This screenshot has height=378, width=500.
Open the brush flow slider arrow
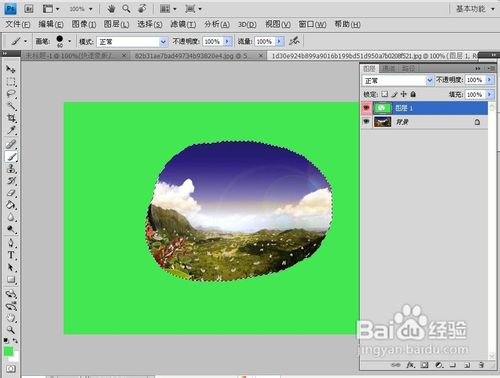coord(279,41)
